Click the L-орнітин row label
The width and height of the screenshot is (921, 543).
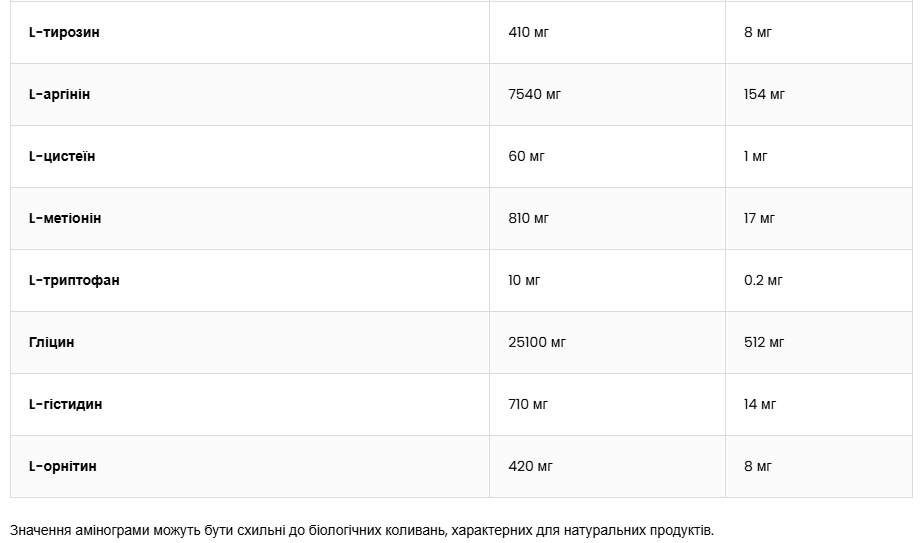(x=63, y=466)
